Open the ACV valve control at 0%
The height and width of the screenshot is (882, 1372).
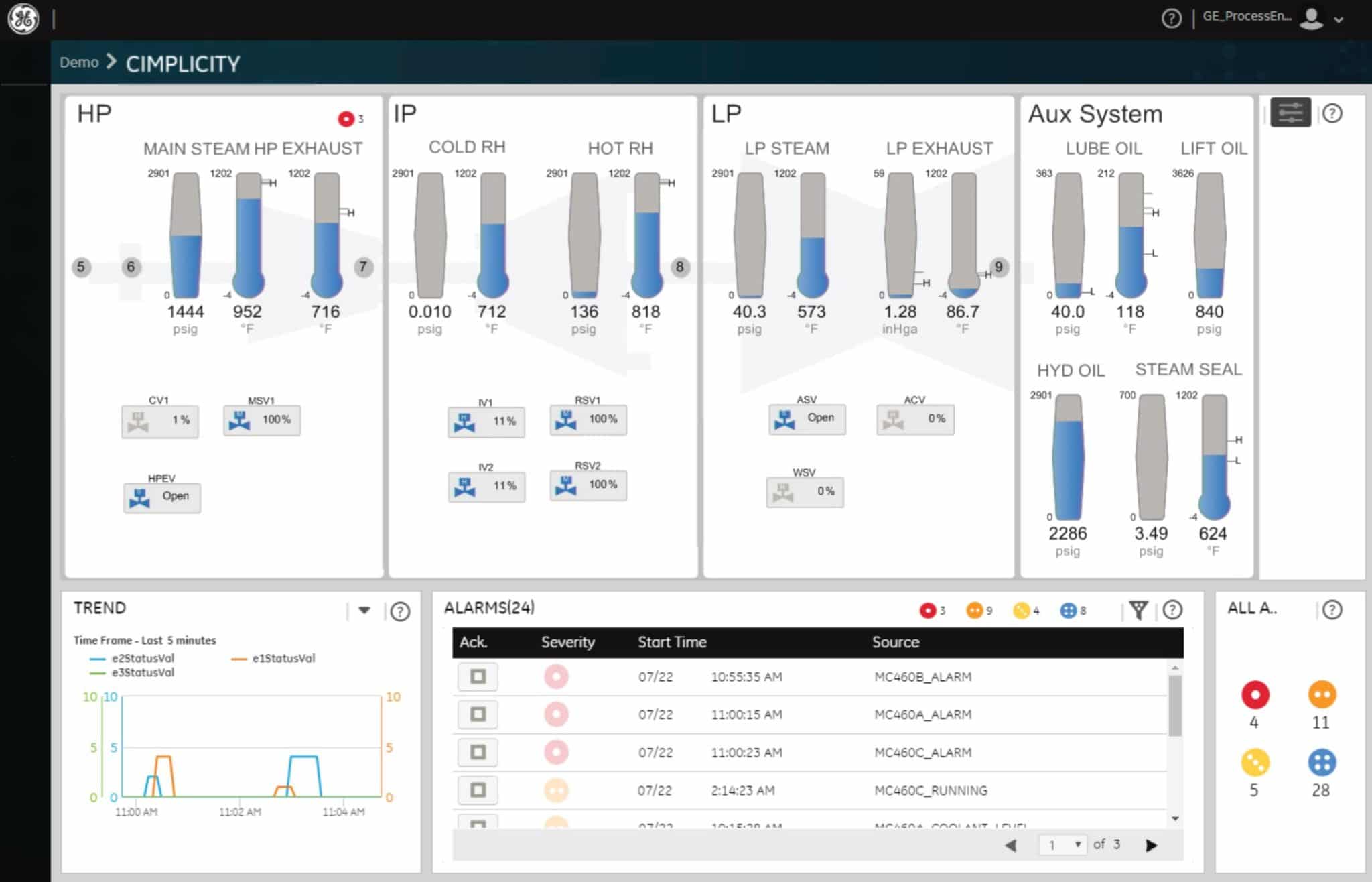915,420
